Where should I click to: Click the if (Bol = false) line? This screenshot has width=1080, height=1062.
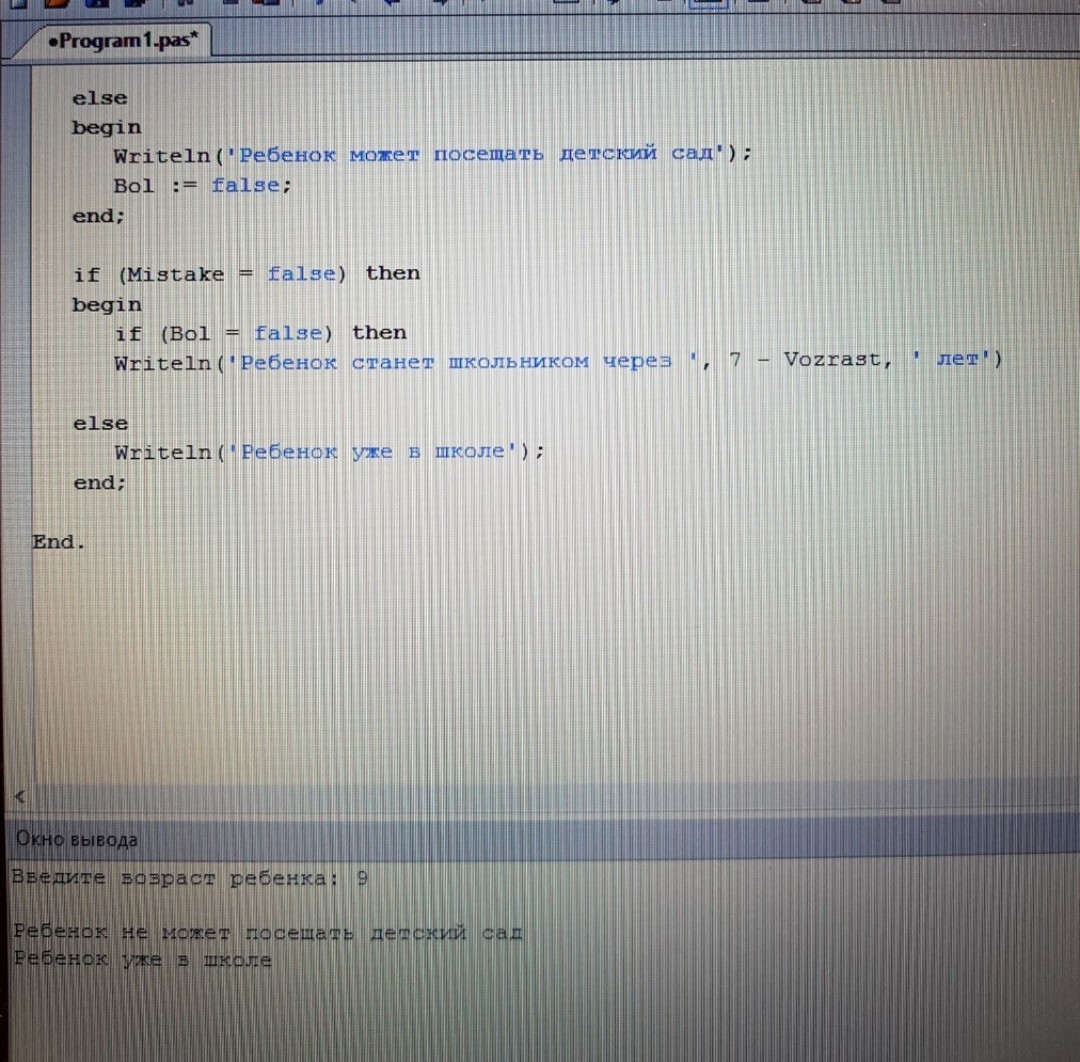(260, 333)
